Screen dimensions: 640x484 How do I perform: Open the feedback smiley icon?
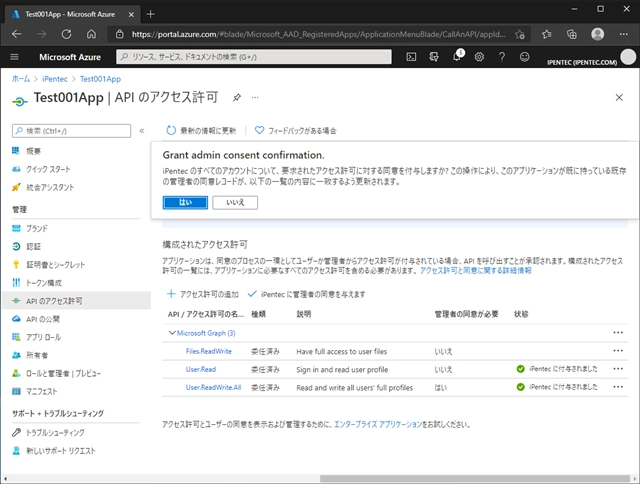click(524, 57)
